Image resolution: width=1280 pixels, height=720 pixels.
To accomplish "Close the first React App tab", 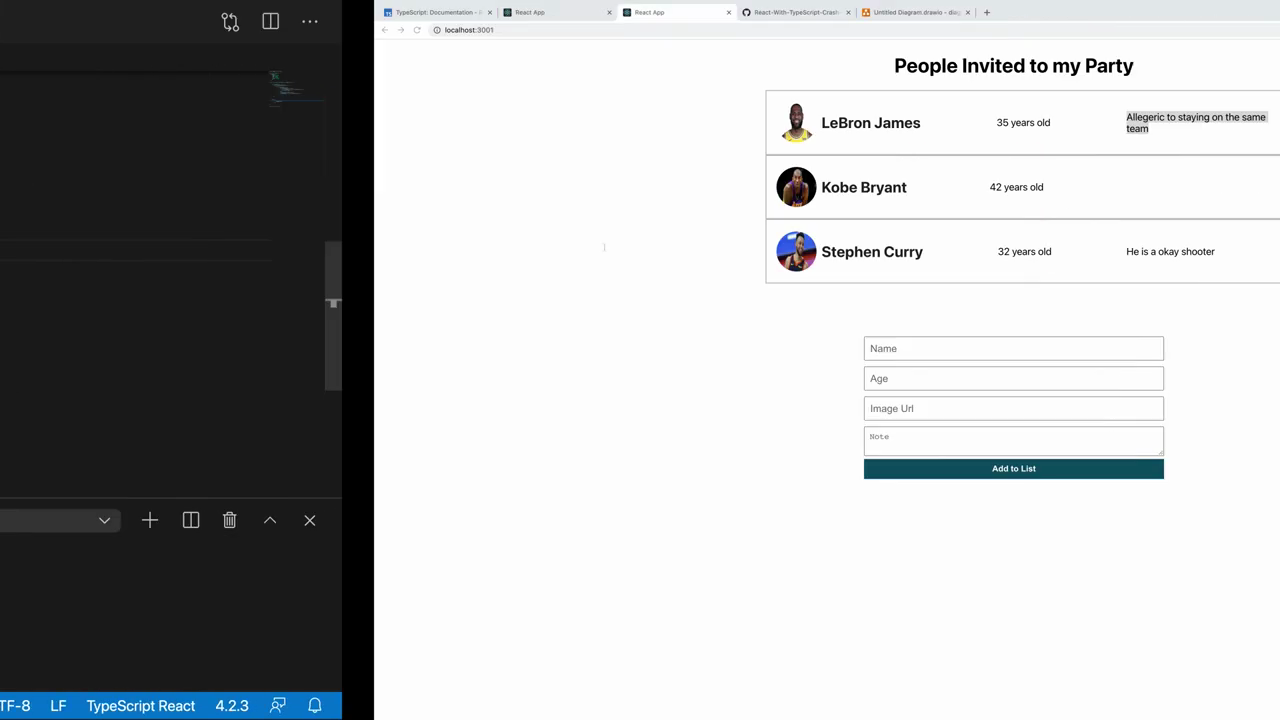I will click(x=609, y=12).
